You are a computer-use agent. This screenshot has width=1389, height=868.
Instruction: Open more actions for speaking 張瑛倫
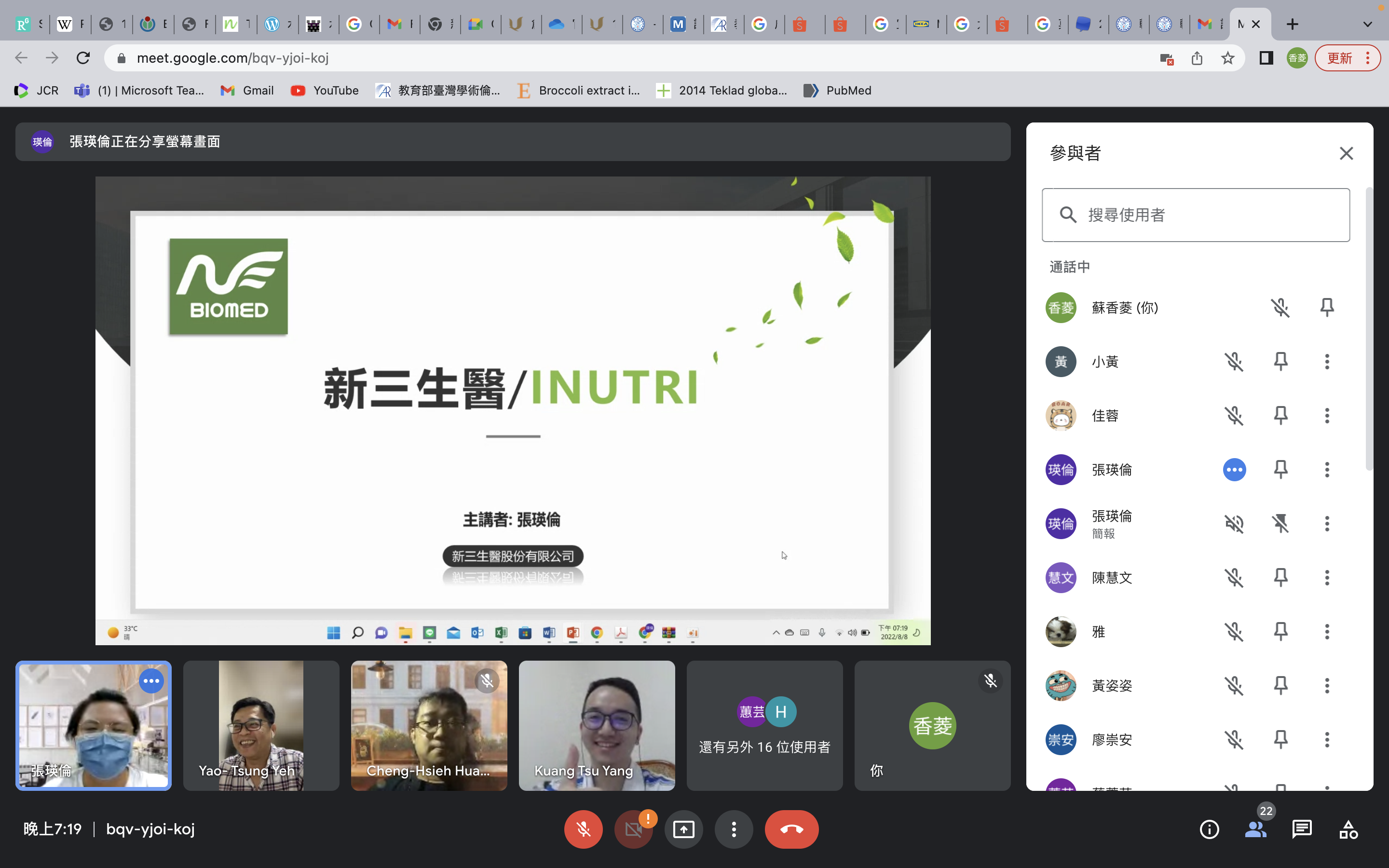[x=1326, y=470]
